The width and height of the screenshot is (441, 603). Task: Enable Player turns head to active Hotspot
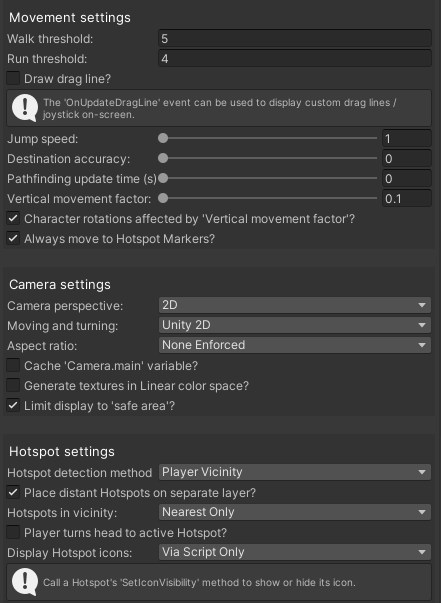(x=13, y=532)
